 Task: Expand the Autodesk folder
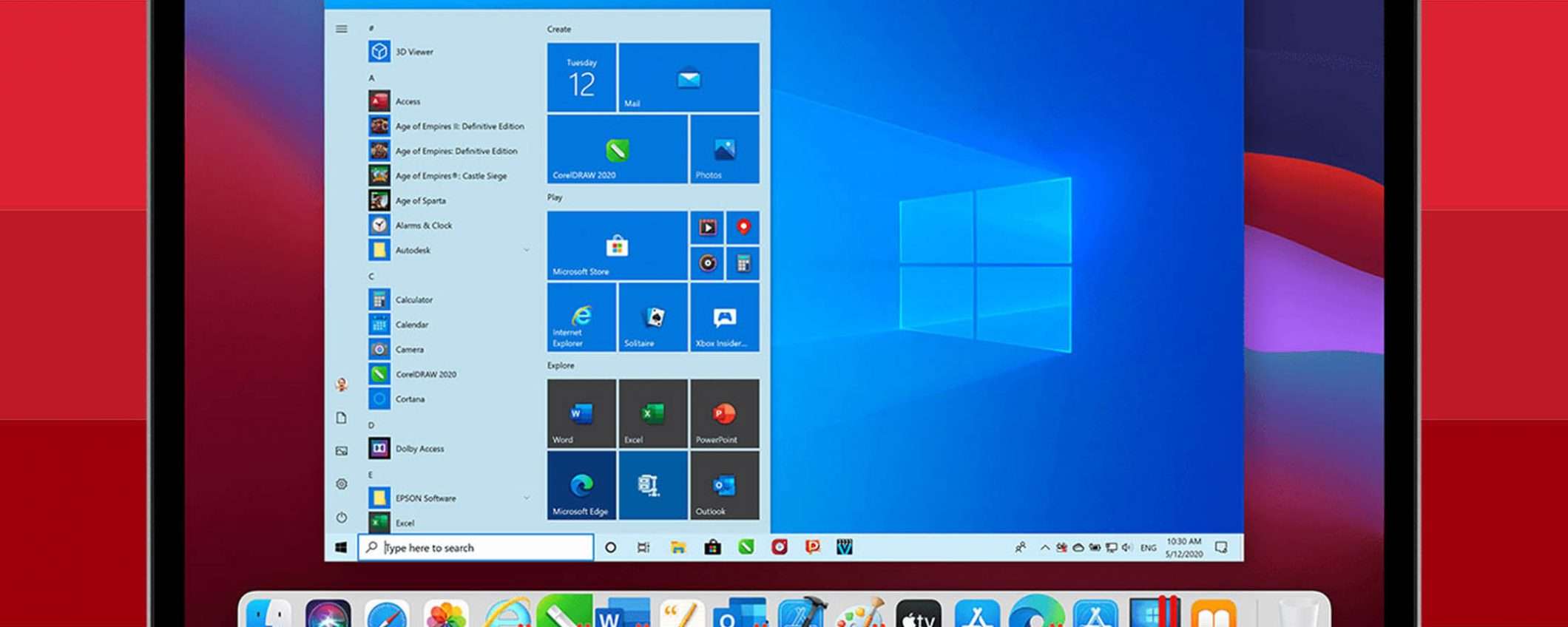pyautogui.click(x=527, y=250)
